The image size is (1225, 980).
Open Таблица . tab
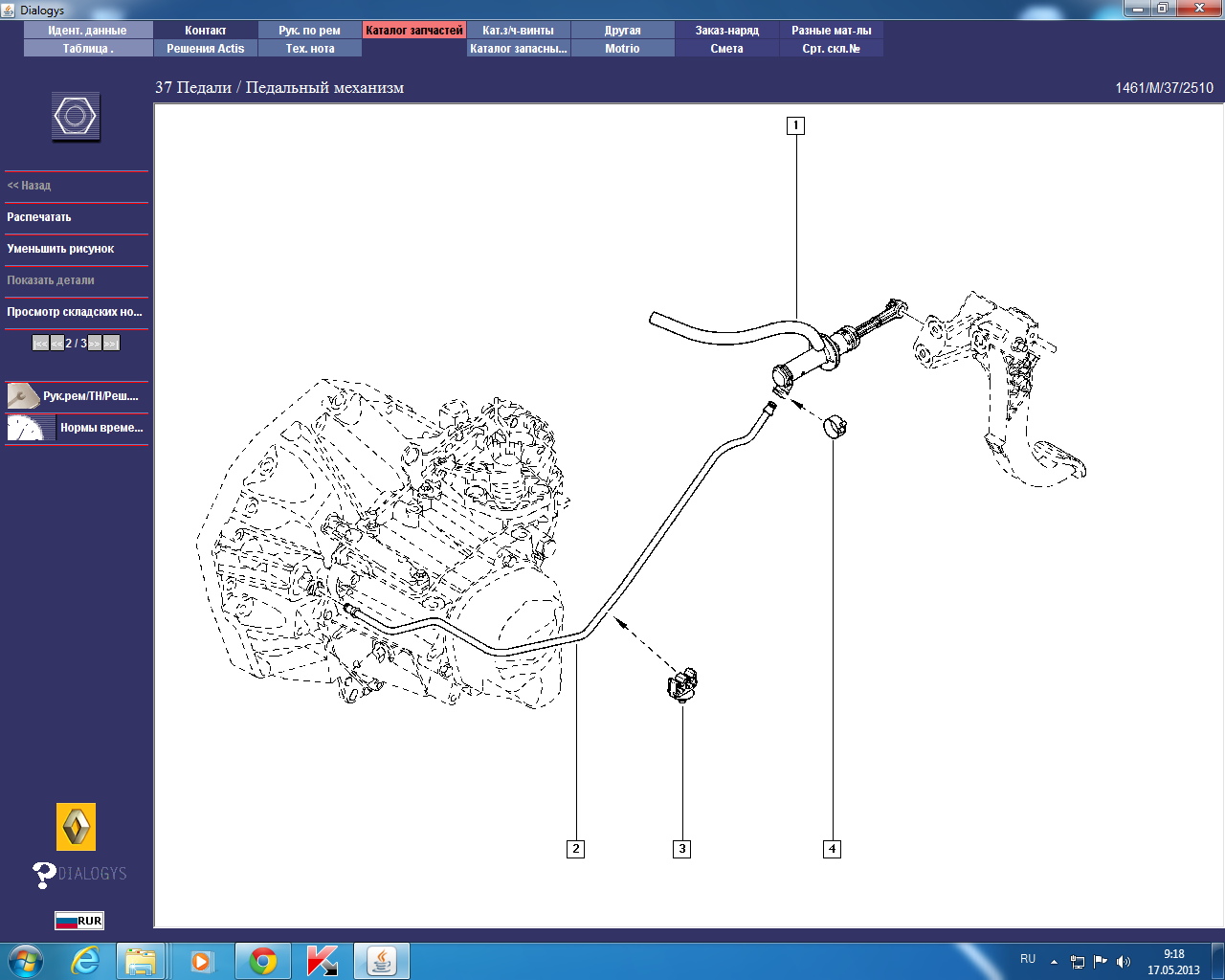[88, 49]
